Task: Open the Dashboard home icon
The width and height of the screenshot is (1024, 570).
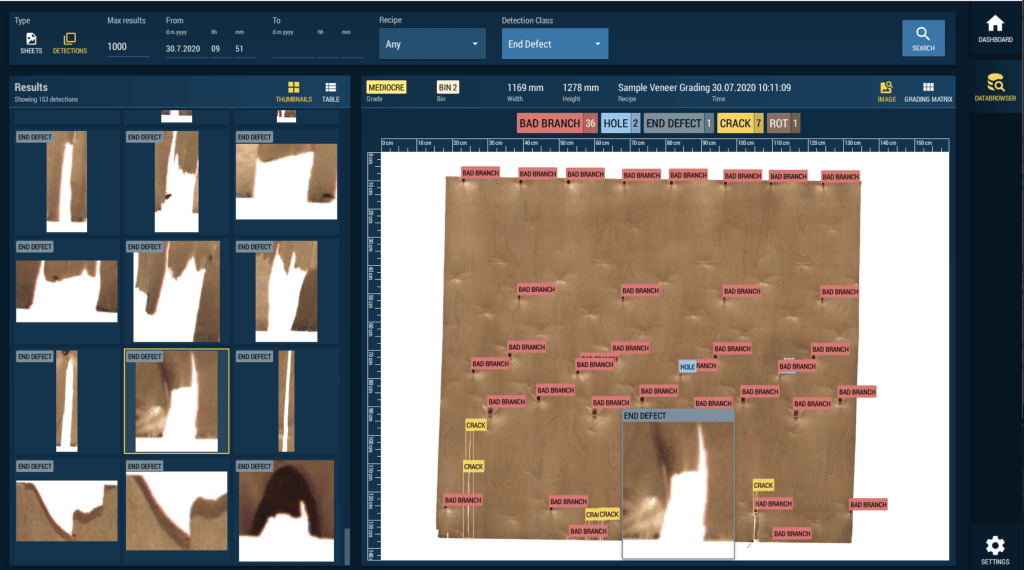Action: (x=995, y=28)
